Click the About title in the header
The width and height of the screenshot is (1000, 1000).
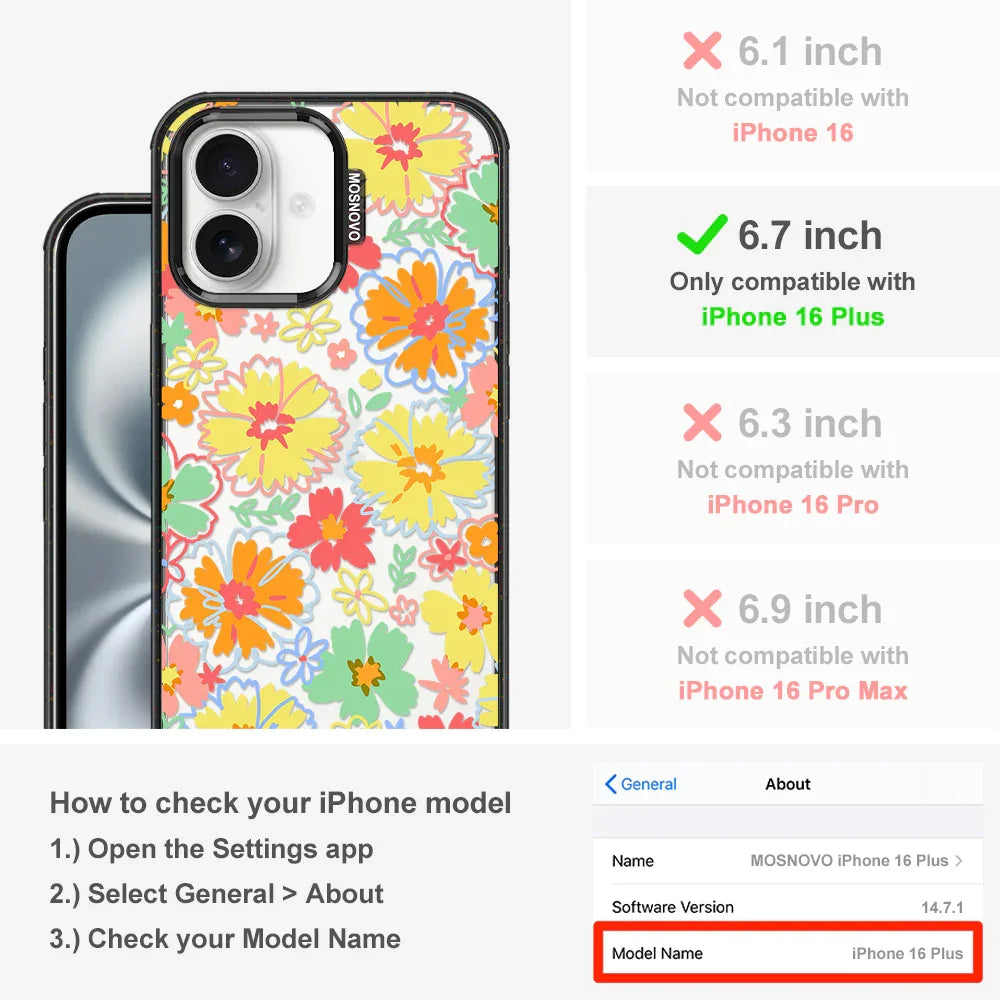click(x=788, y=784)
